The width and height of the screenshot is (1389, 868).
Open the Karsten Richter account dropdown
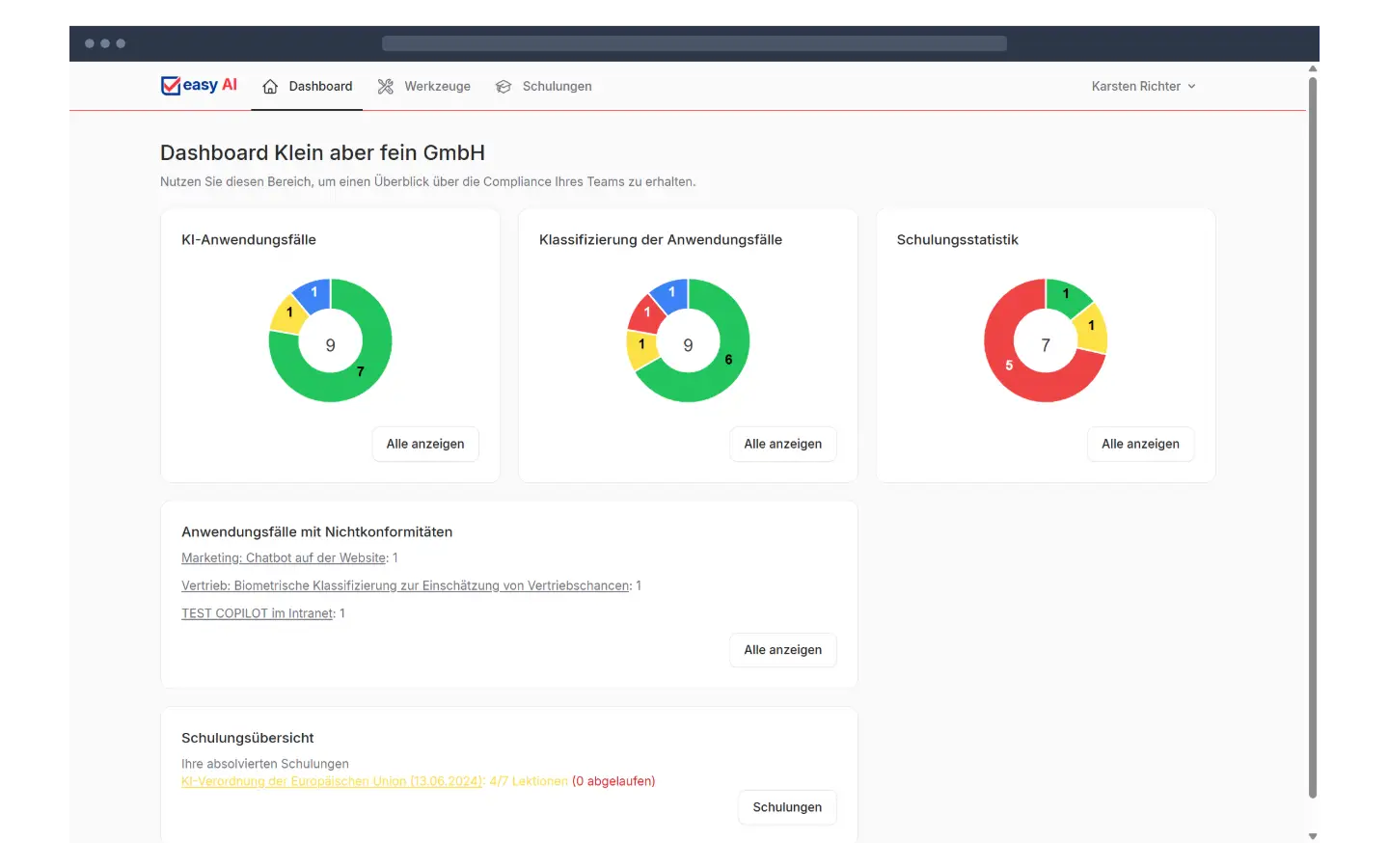tap(1135, 86)
